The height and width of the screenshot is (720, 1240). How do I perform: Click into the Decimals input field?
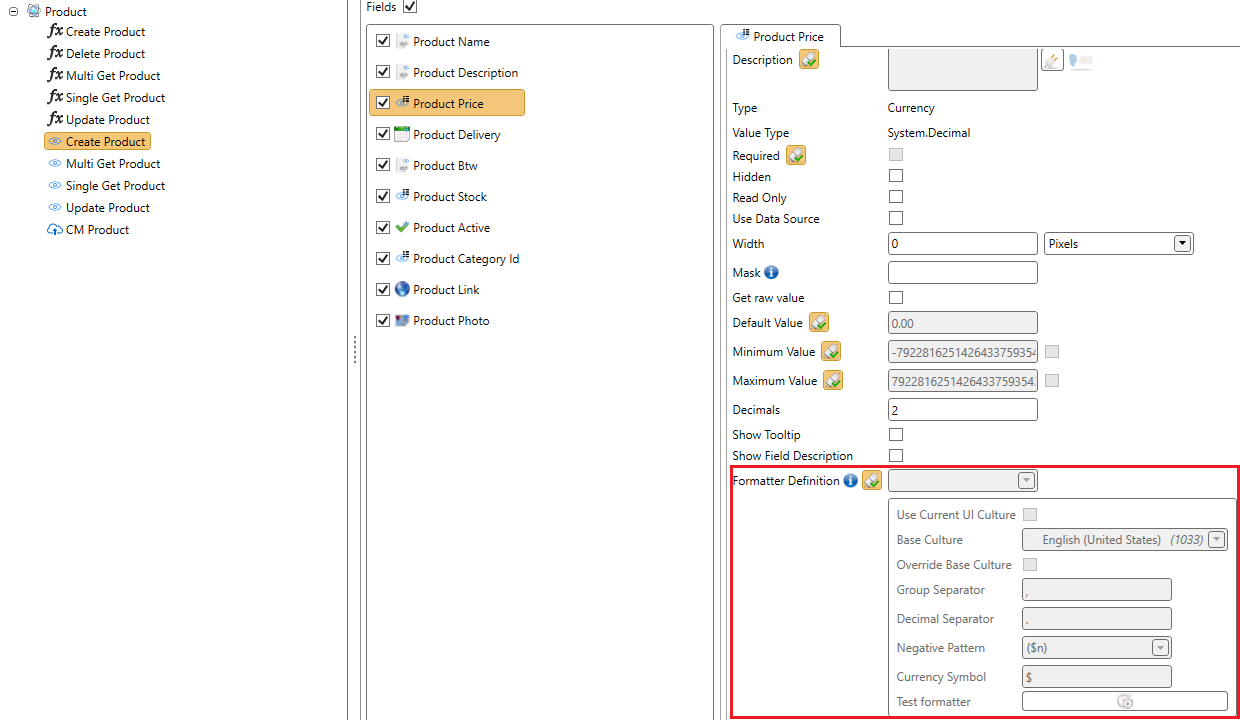(x=963, y=409)
